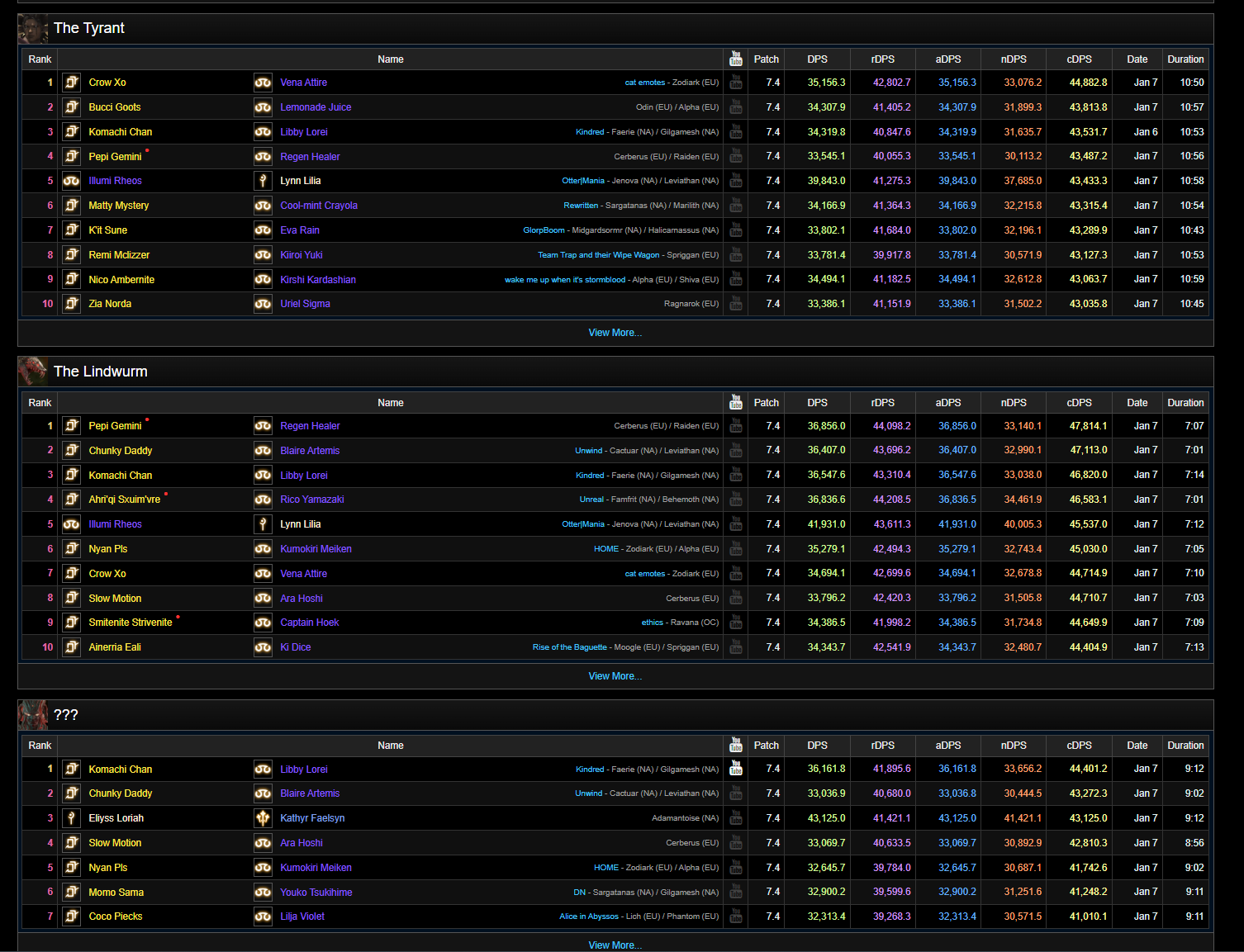Open the Unreal guild link
Screen dimensions: 1244x952
[x=591, y=500]
